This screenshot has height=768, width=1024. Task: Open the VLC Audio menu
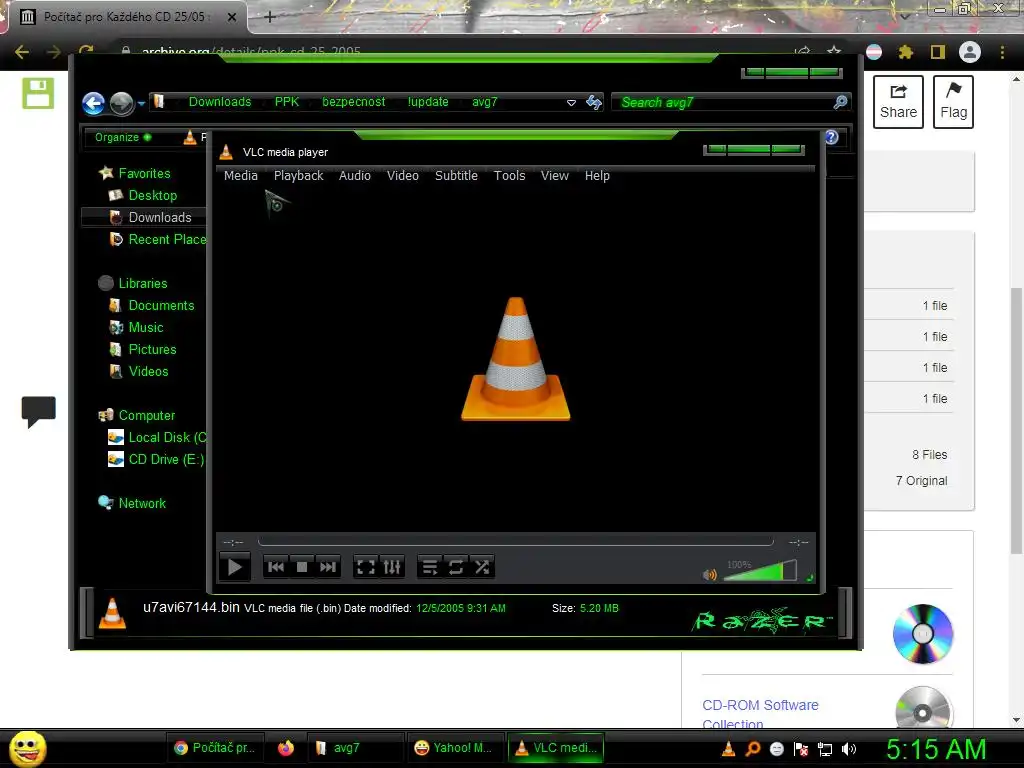click(x=355, y=176)
